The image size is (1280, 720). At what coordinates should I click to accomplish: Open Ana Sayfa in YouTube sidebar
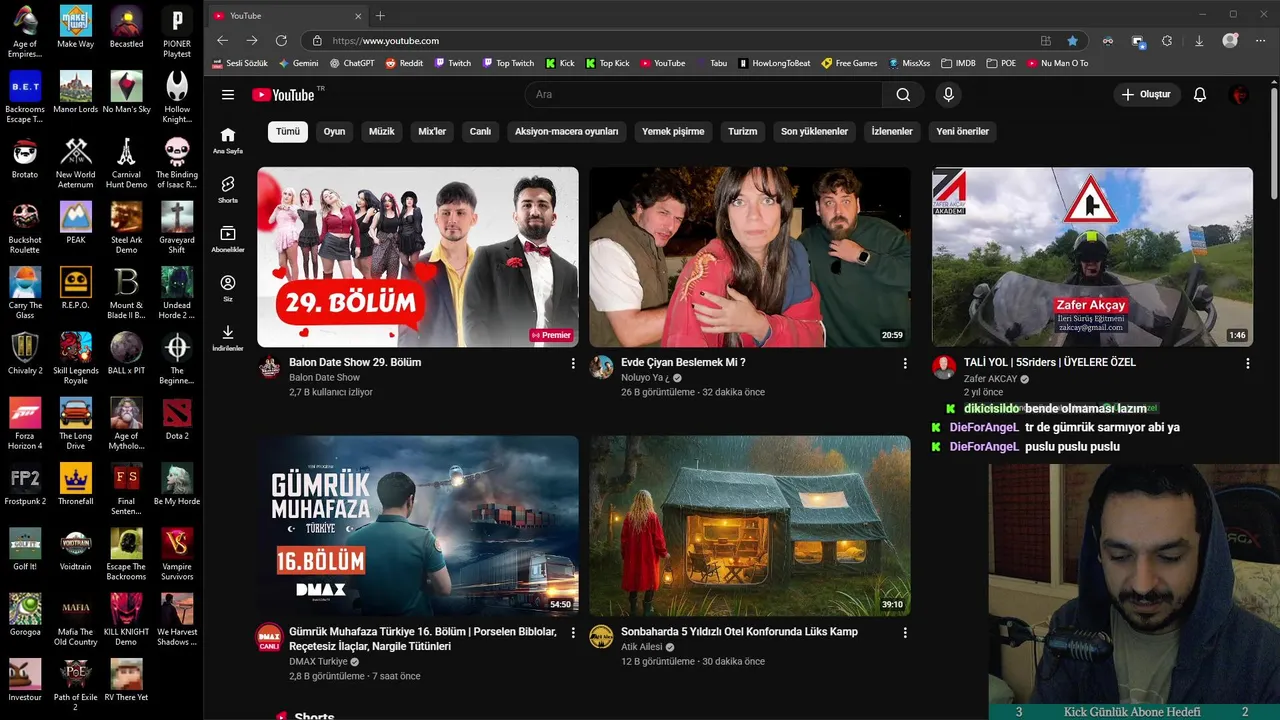228,140
